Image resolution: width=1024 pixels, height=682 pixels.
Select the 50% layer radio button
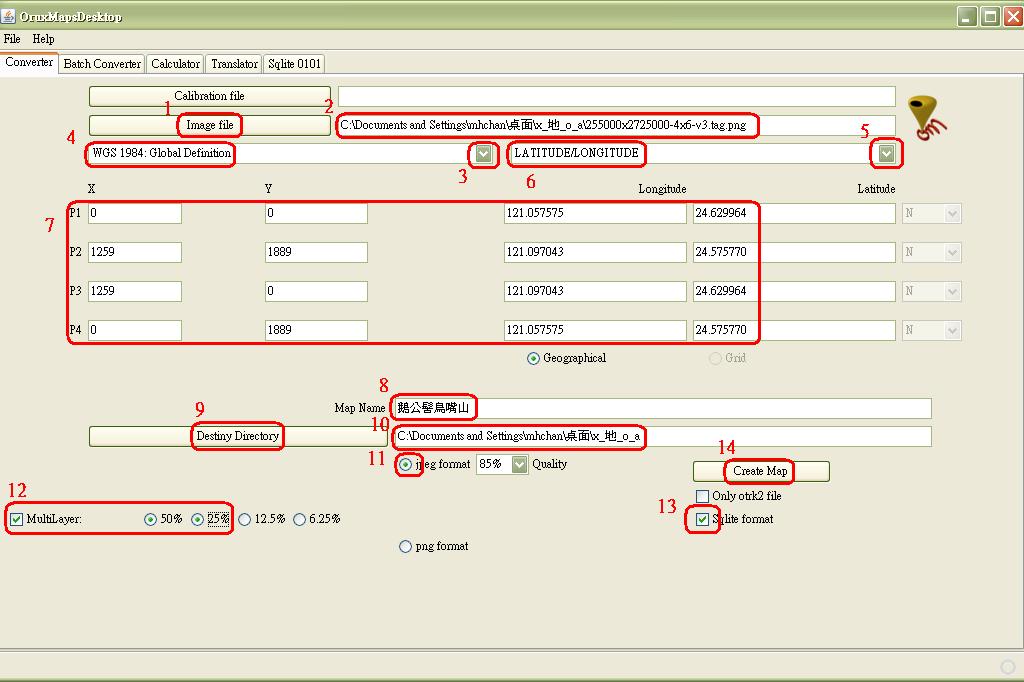[150, 519]
